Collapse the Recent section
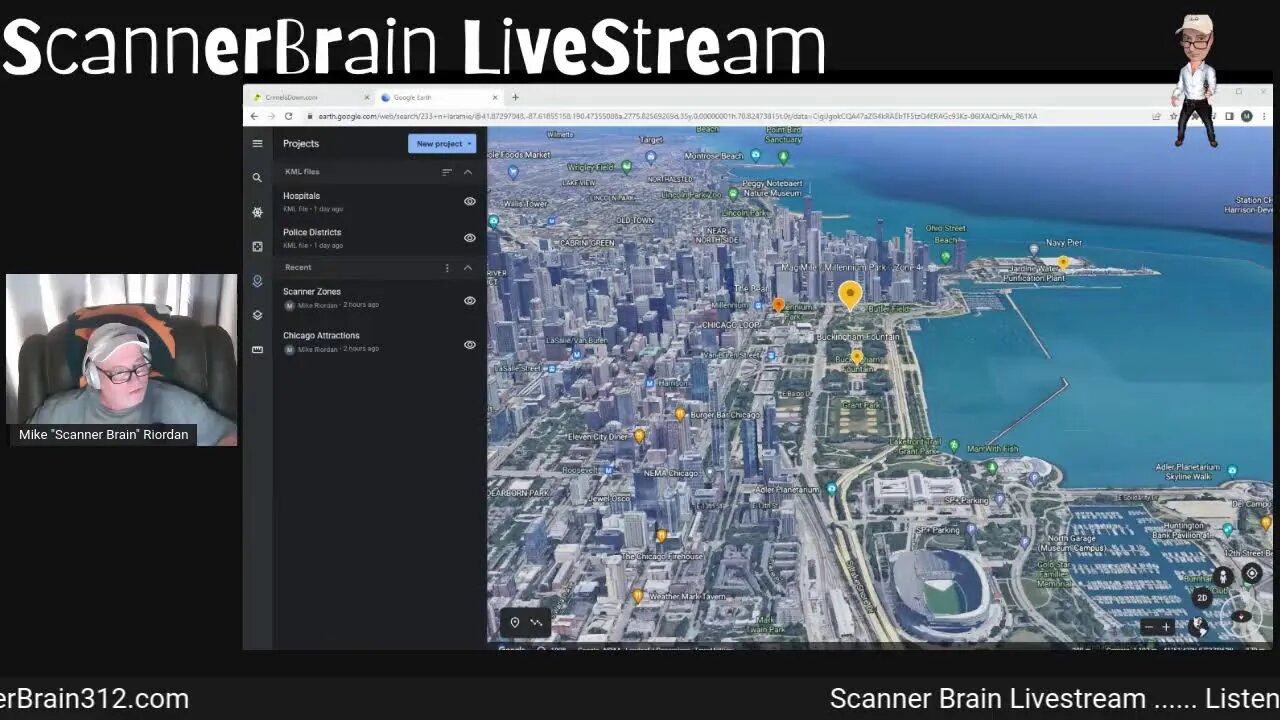This screenshot has width=1280, height=720. point(467,268)
